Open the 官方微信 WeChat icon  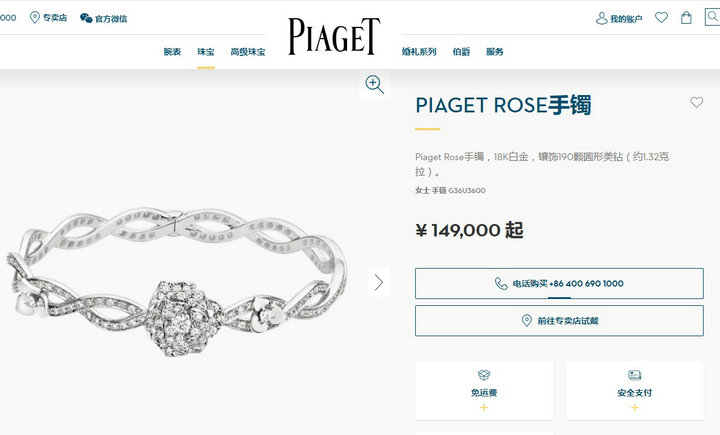86,18
